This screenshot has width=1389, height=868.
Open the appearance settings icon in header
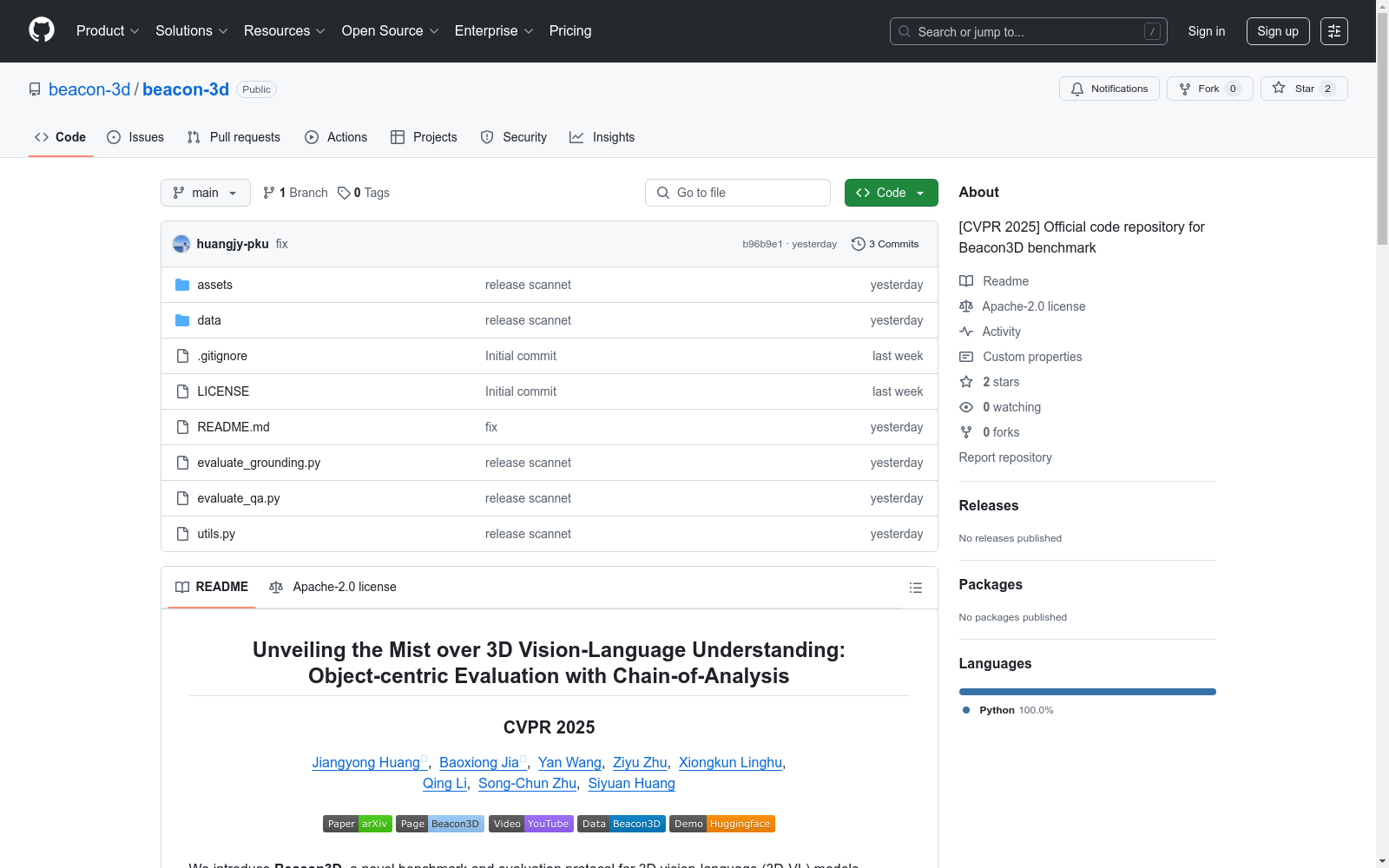point(1334,31)
